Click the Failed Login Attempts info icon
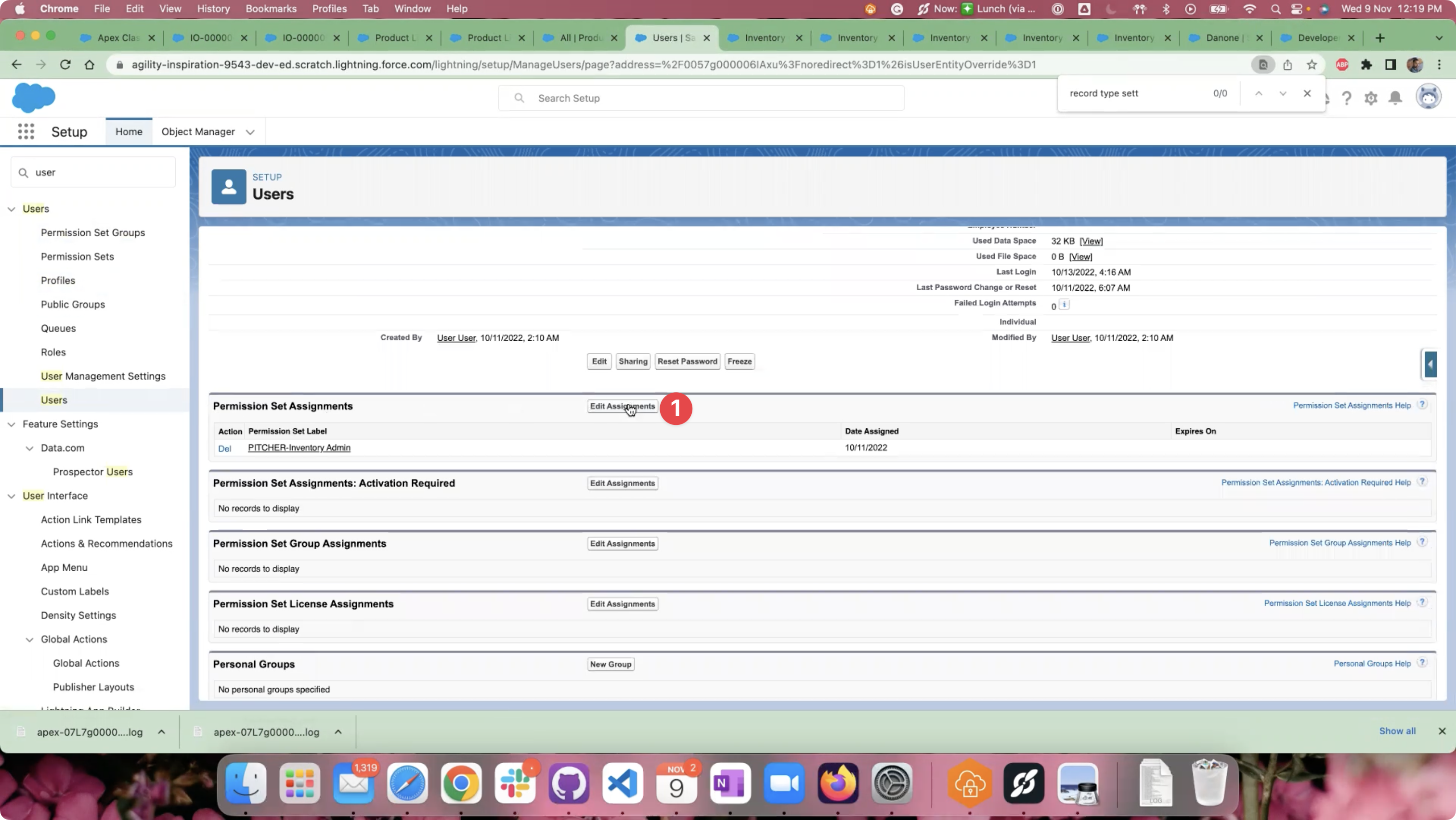This screenshot has width=1456, height=820. [1064, 305]
